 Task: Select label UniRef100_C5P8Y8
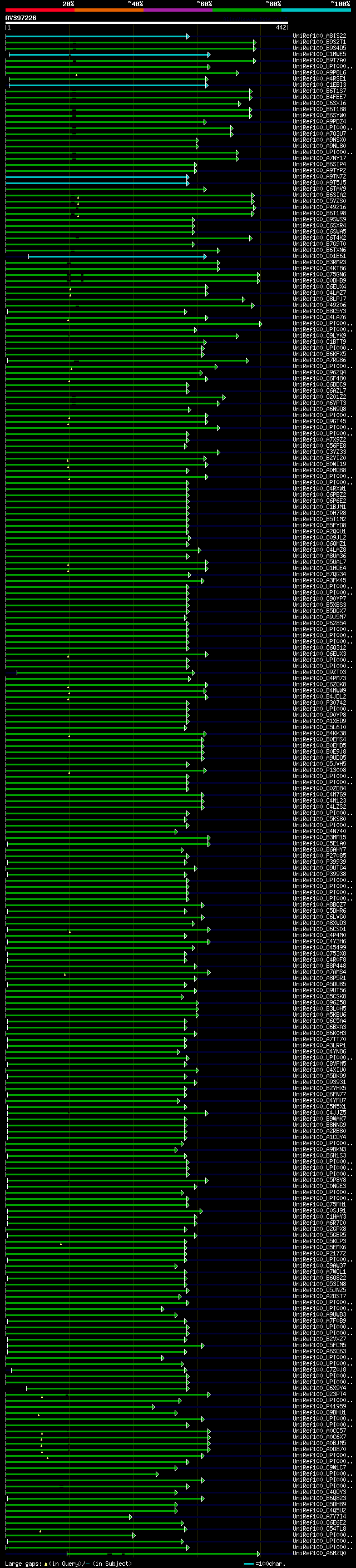click(x=319, y=1180)
